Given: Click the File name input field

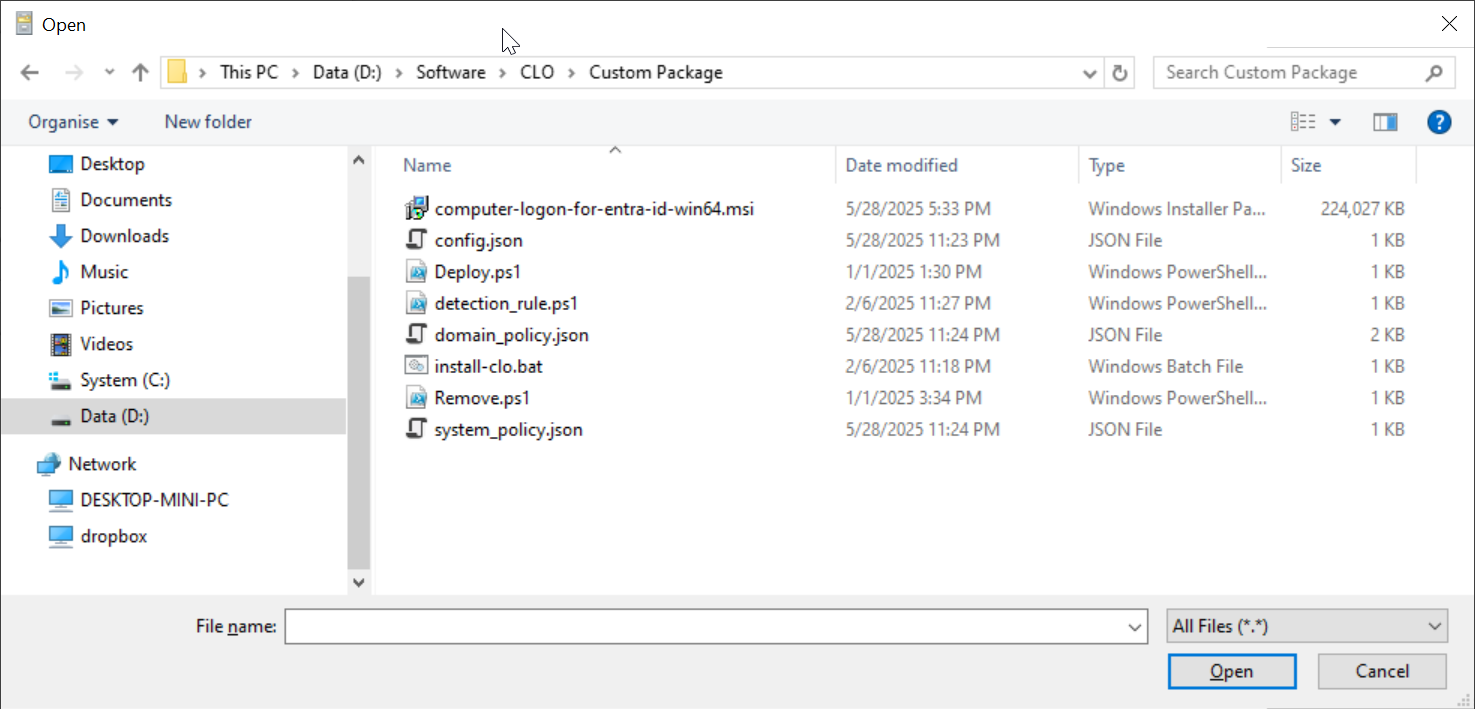Looking at the screenshot, I should click(705, 626).
